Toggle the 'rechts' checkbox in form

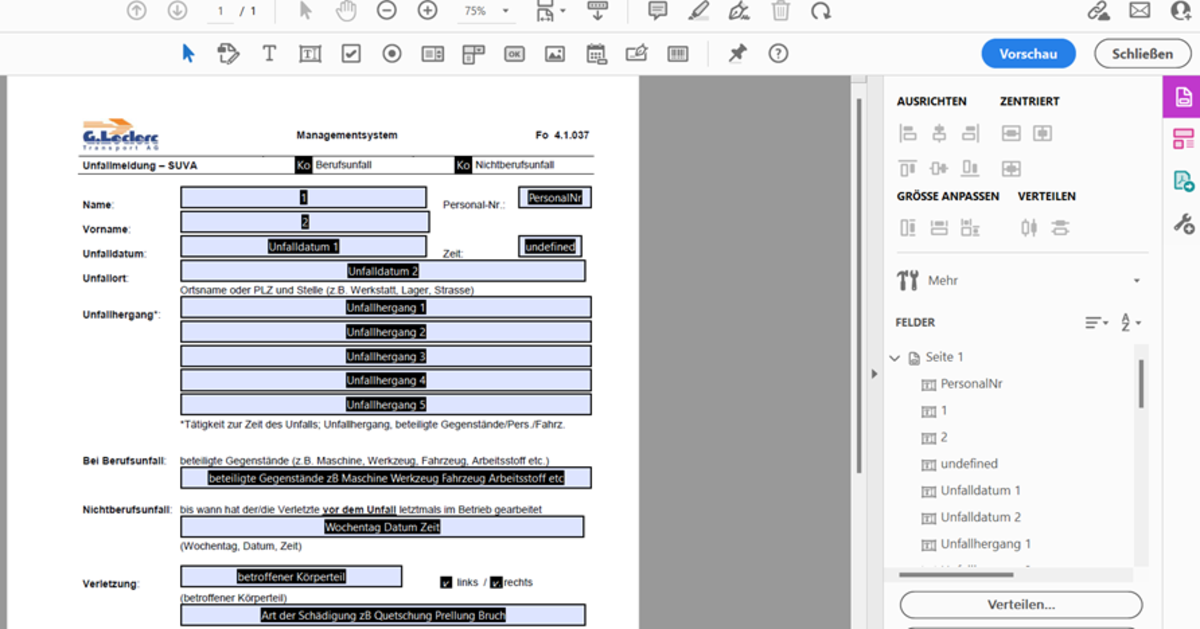[496, 583]
